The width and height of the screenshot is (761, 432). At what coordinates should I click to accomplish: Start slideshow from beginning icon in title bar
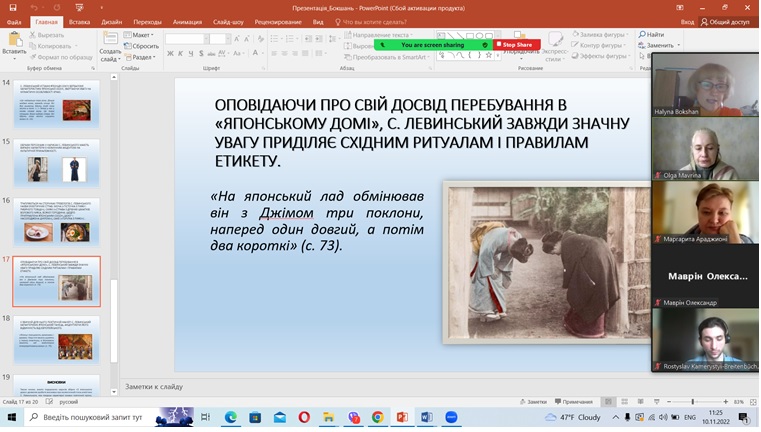pyautogui.click(x=80, y=8)
